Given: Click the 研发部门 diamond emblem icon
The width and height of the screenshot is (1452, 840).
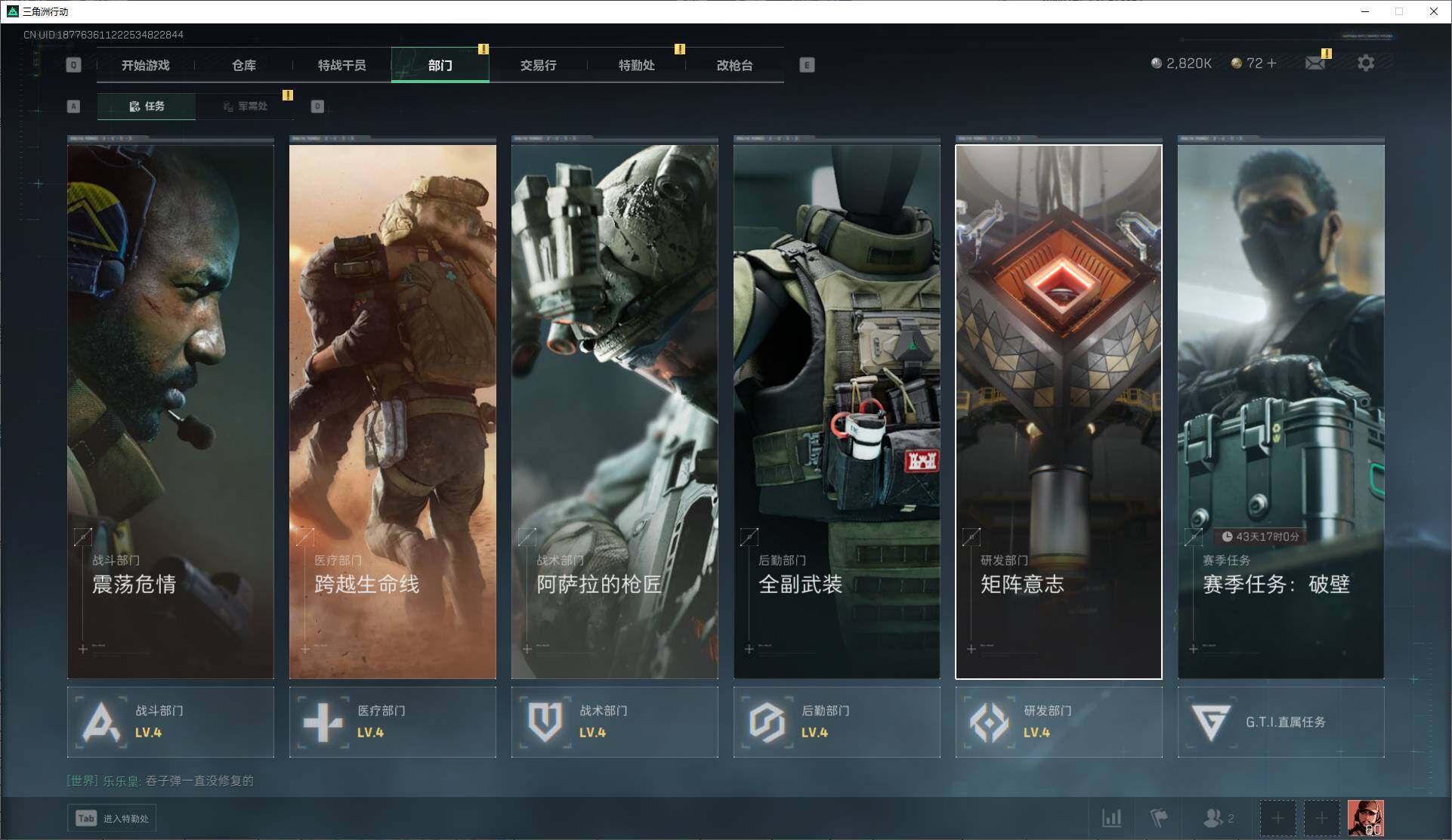Looking at the screenshot, I should point(989,722).
